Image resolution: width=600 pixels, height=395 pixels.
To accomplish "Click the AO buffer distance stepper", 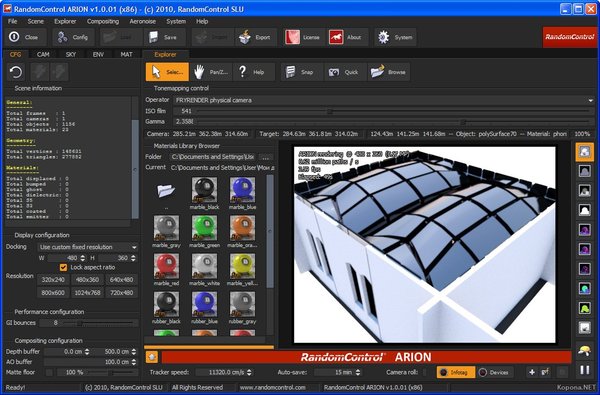I will tap(134, 362).
